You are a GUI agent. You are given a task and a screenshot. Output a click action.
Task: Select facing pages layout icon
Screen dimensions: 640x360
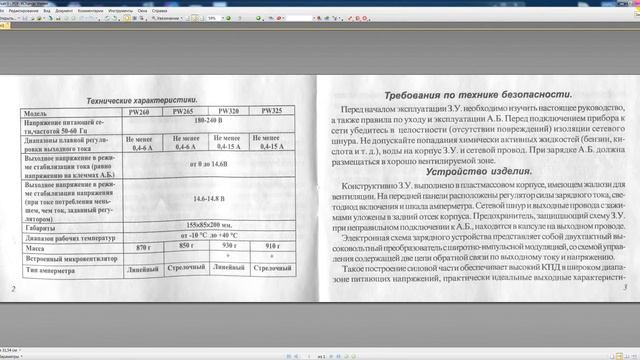[627, 356]
